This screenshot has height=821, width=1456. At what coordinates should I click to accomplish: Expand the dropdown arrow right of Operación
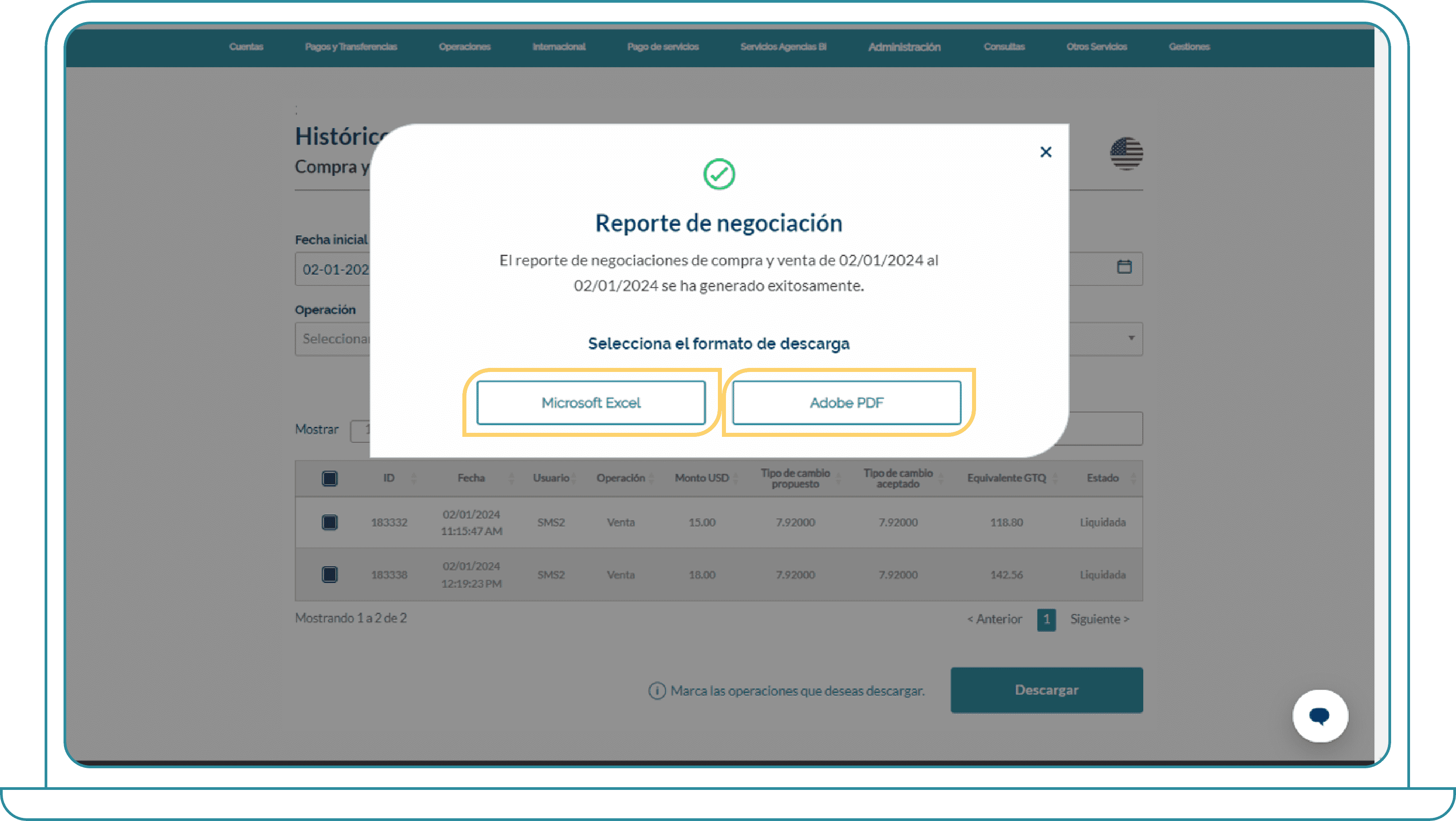tap(1131, 338)
